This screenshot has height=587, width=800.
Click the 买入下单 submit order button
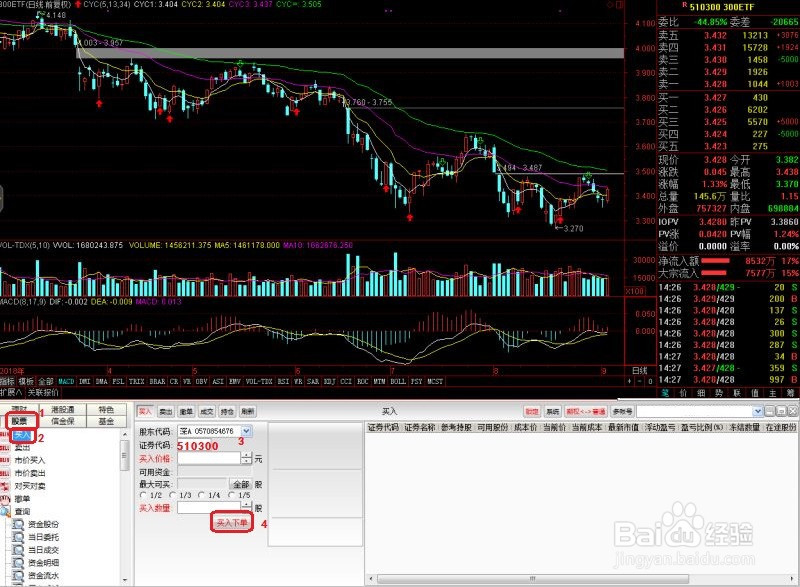232,523
